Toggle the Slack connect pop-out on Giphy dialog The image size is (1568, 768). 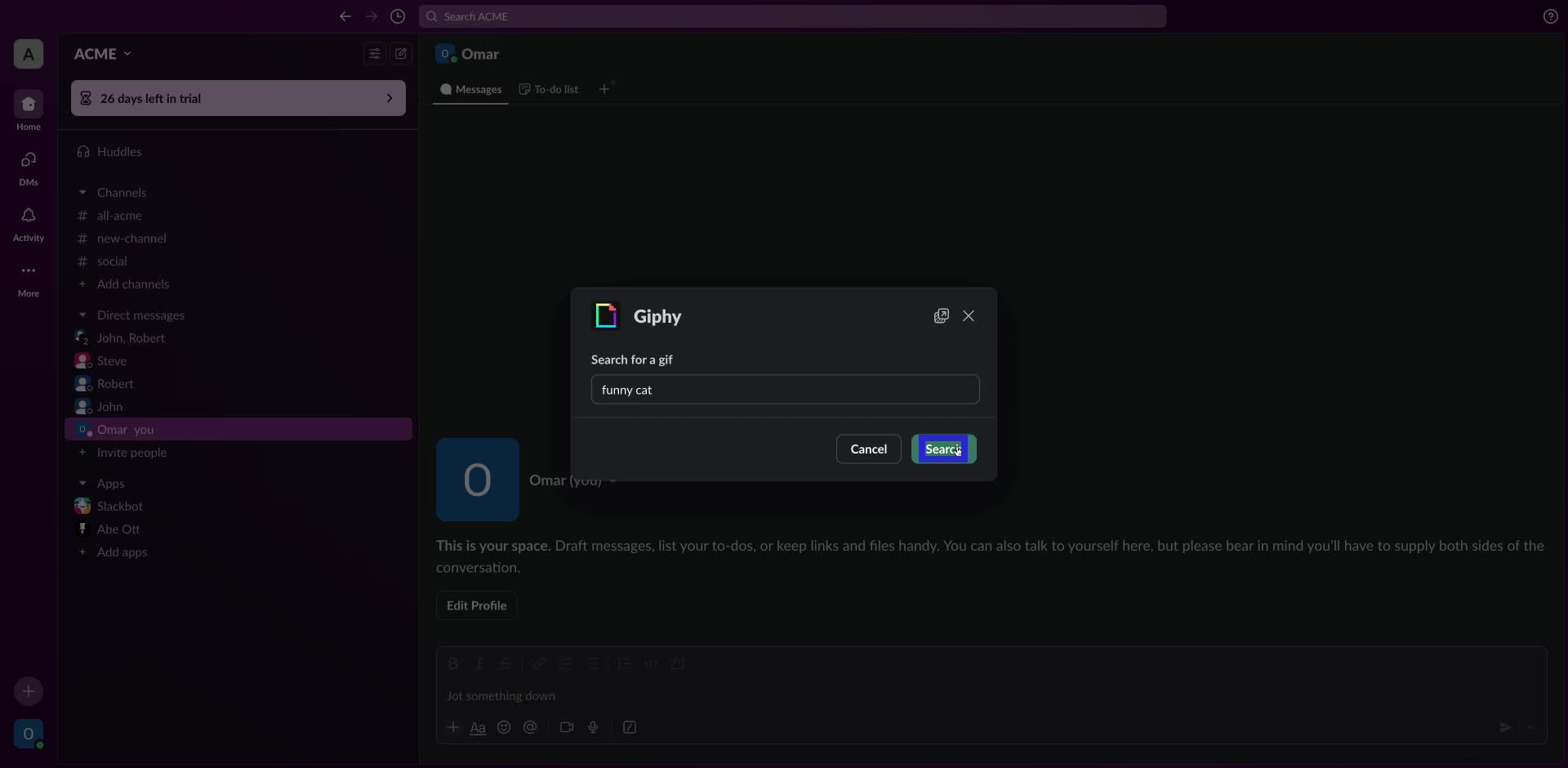[x=941, y=315]
